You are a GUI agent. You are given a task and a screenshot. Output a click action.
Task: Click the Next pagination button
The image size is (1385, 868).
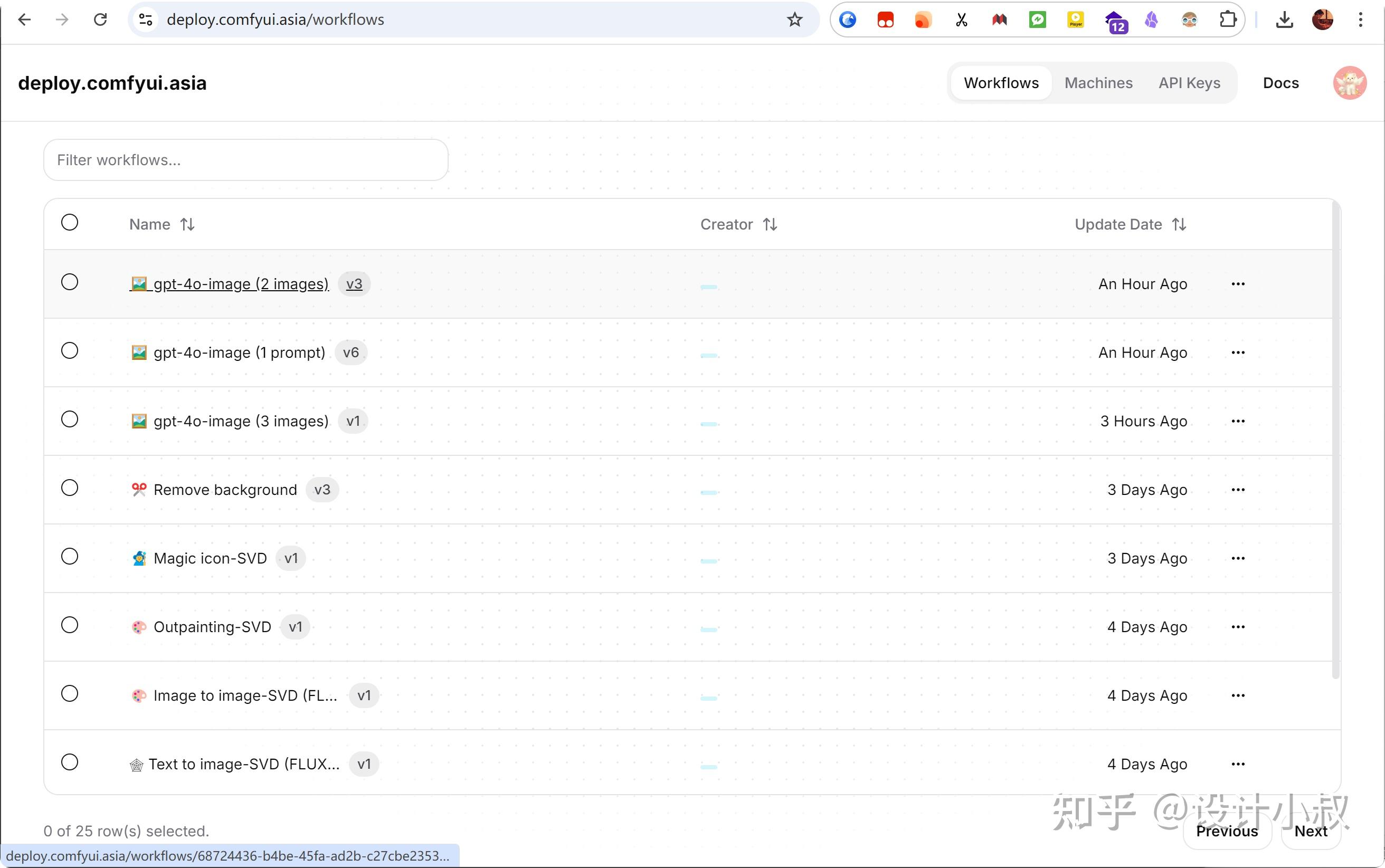click(x=1311, y=831)
